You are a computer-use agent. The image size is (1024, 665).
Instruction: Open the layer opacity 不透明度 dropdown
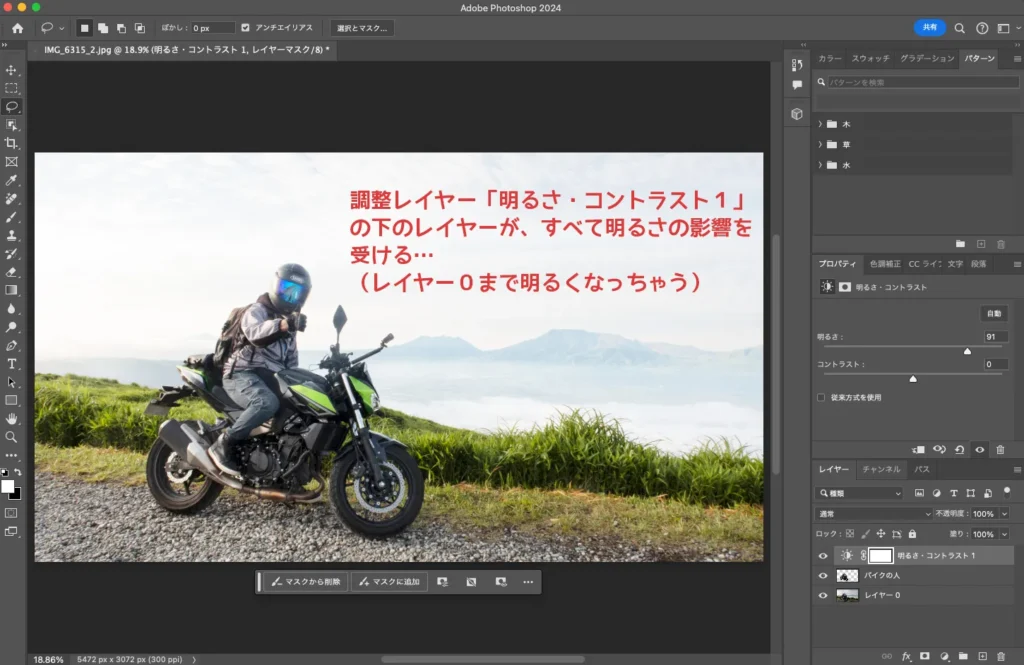pos(1004,513)
